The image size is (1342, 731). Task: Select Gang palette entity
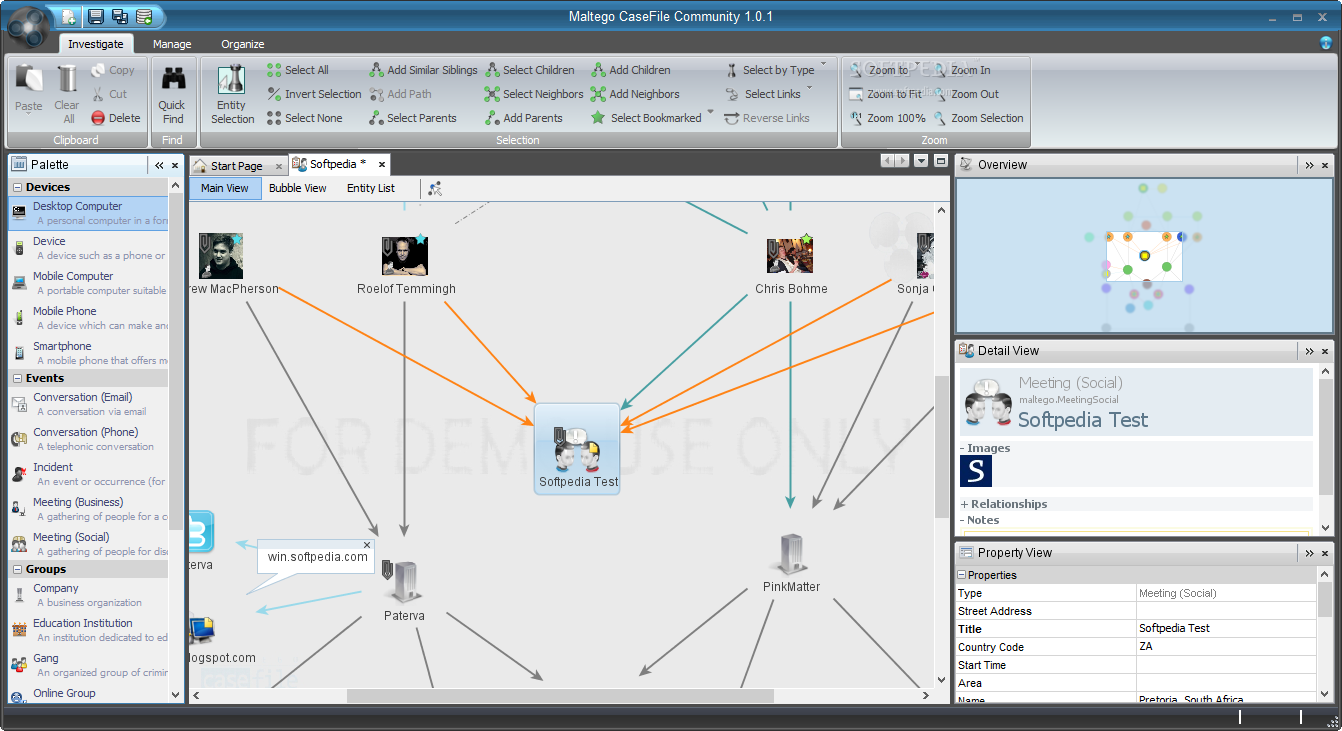[88, 665]
